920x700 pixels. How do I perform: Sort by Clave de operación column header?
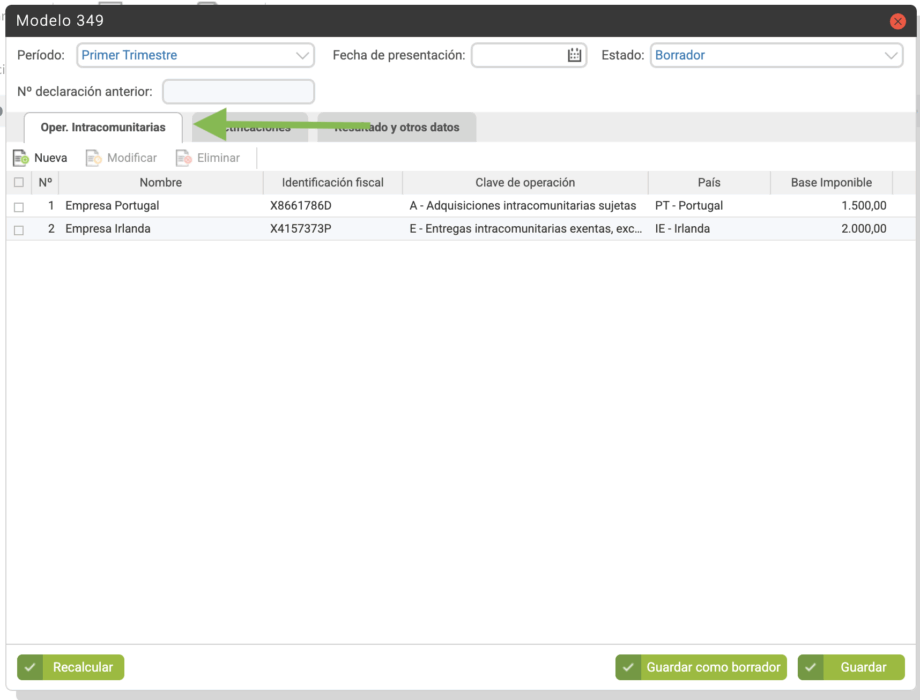tap(525, 183)
